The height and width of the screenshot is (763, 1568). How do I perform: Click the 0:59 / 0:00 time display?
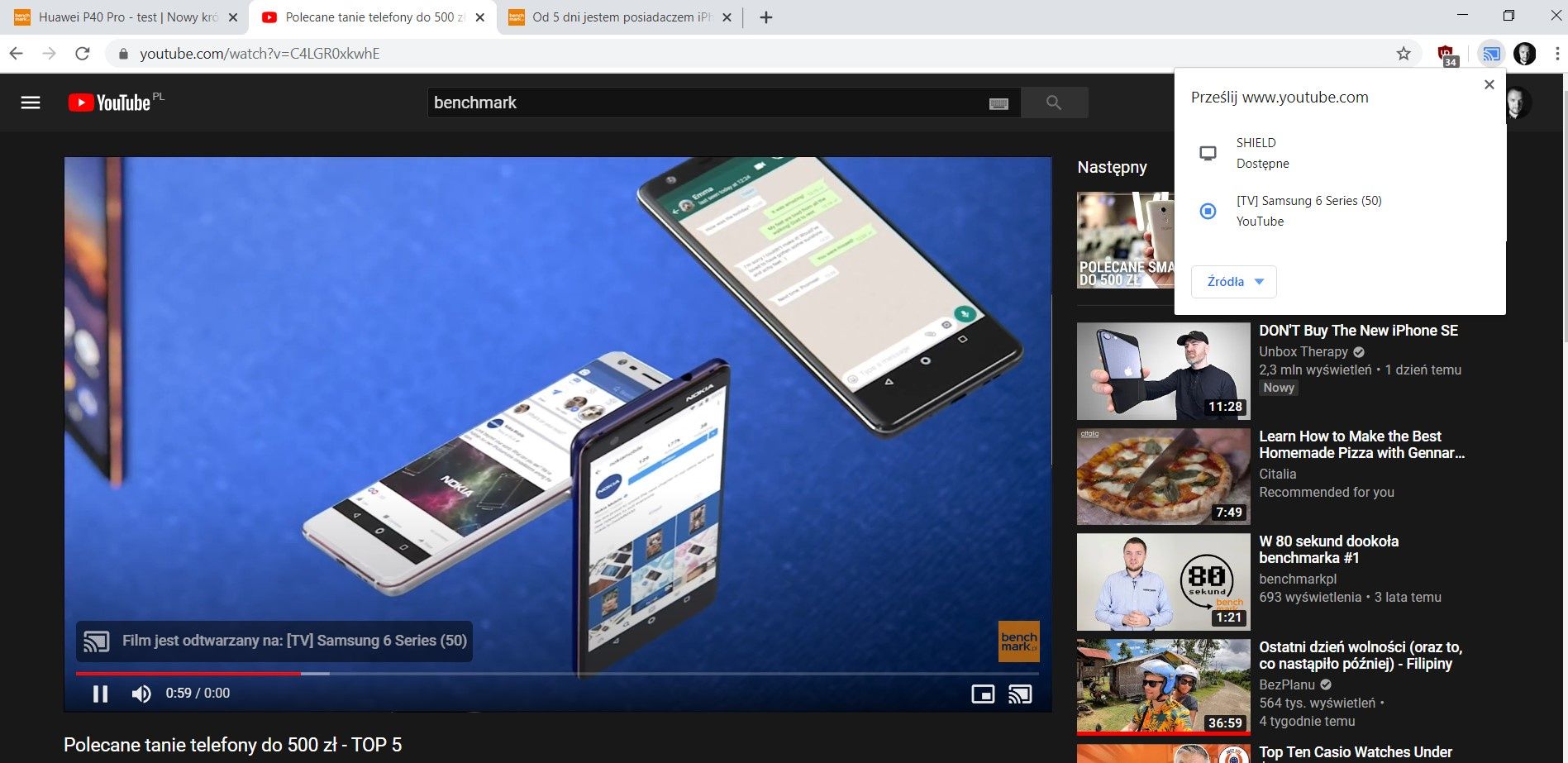click(198, 694)
